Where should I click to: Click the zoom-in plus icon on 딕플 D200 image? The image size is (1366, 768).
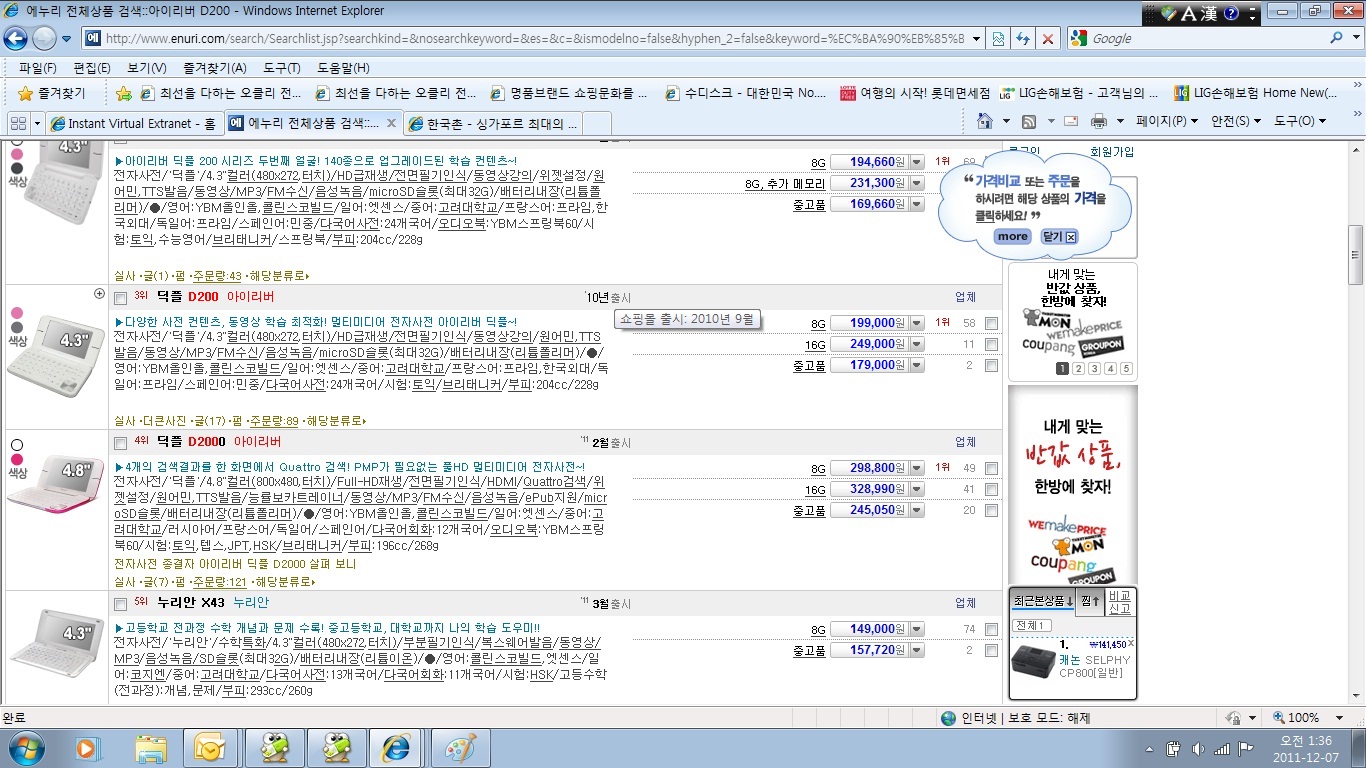pos(99,294)
